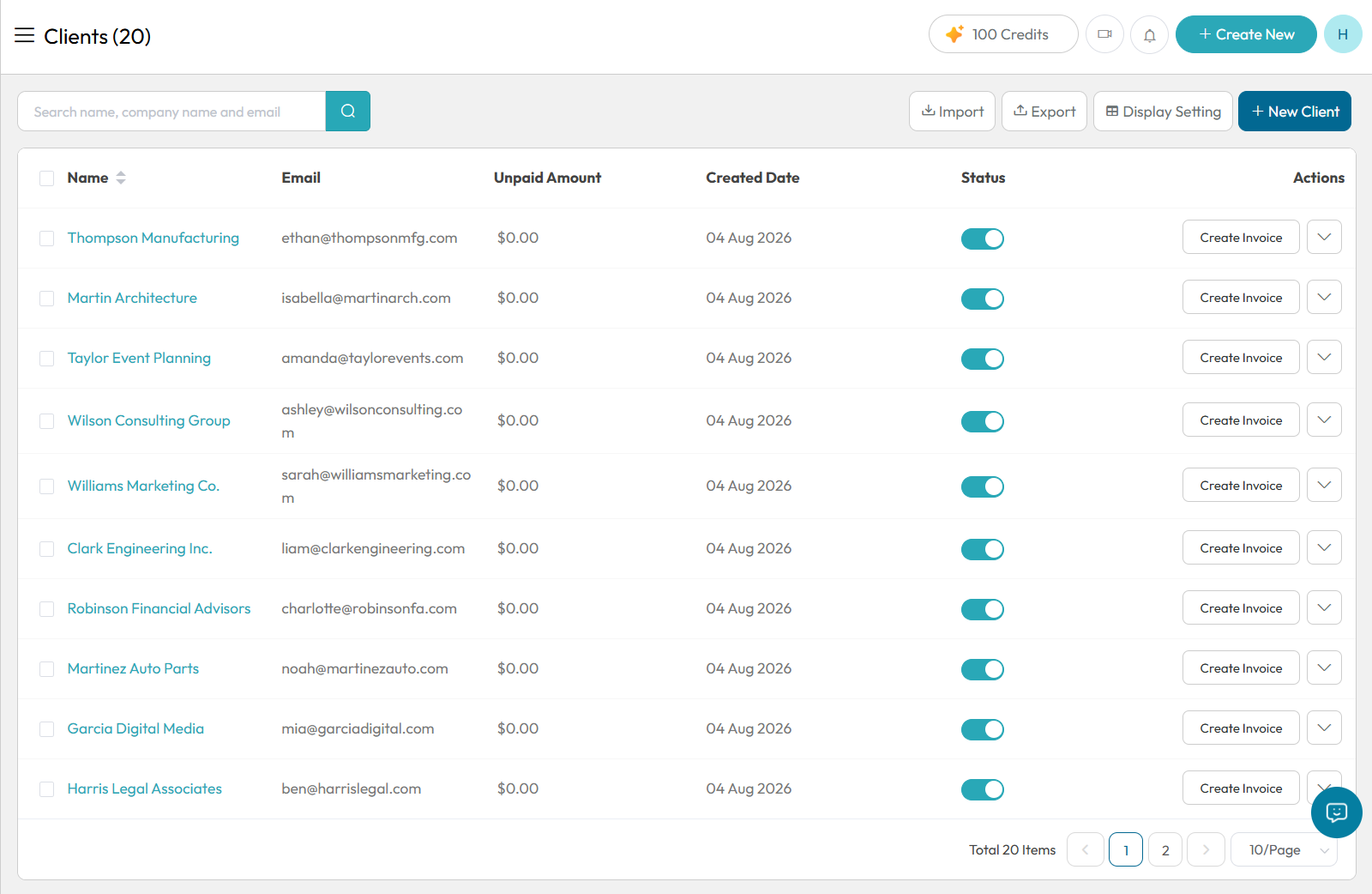Create Invoice for Martin Architecture
Viewport: 1372px width, 894px height.
click(x=1241, y=297)
